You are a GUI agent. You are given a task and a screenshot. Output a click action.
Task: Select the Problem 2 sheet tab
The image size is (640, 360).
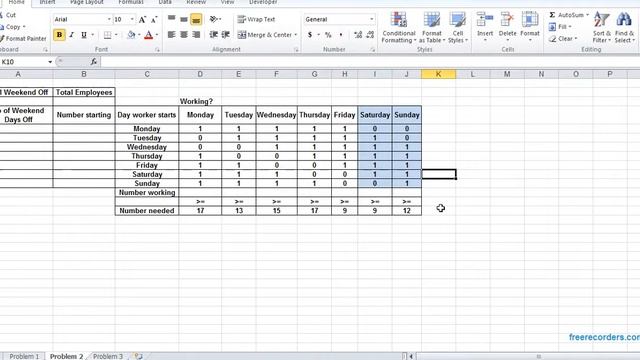tap(67, 356)
